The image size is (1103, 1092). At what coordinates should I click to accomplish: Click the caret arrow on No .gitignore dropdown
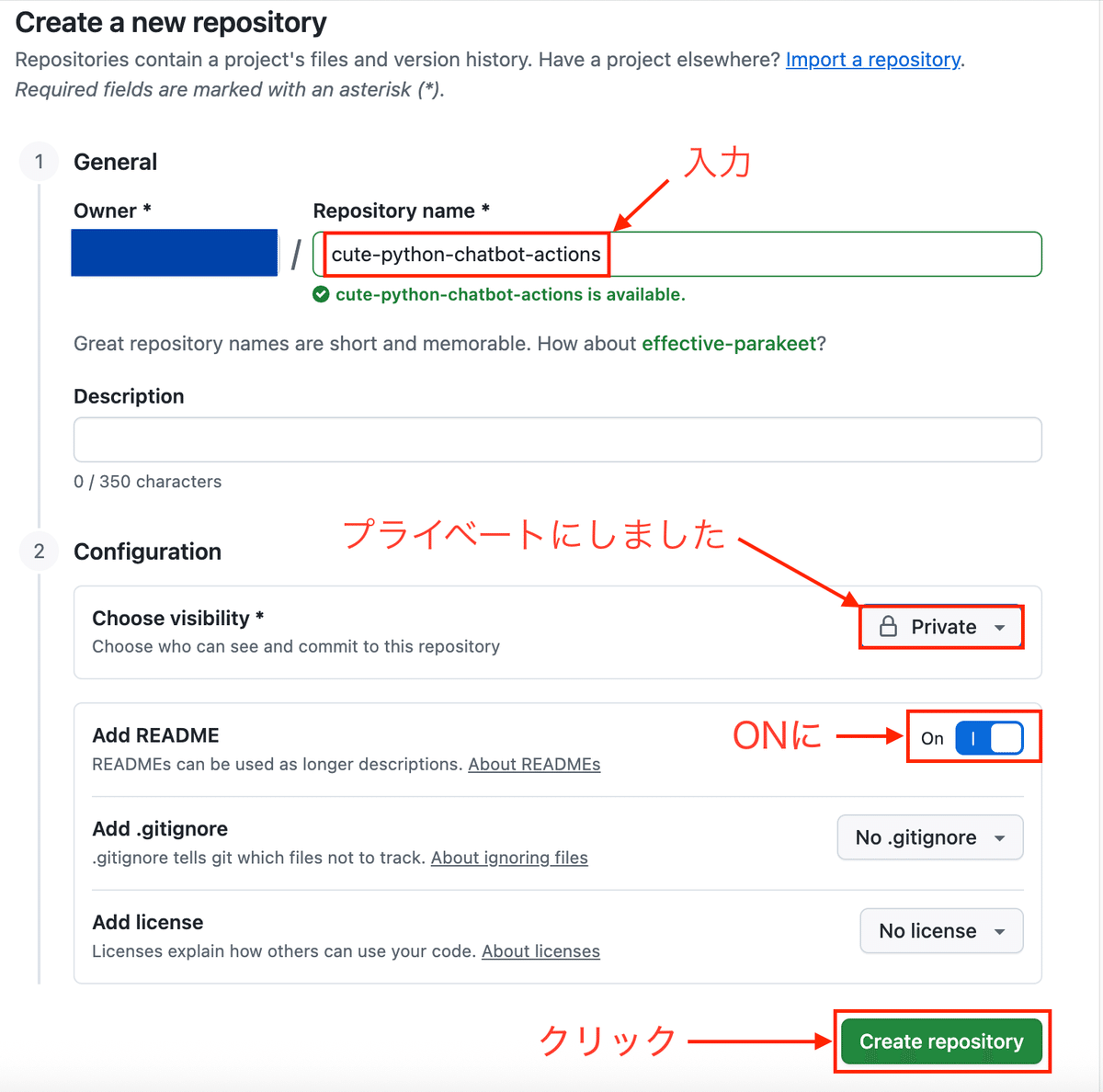(x=999, y=838)
